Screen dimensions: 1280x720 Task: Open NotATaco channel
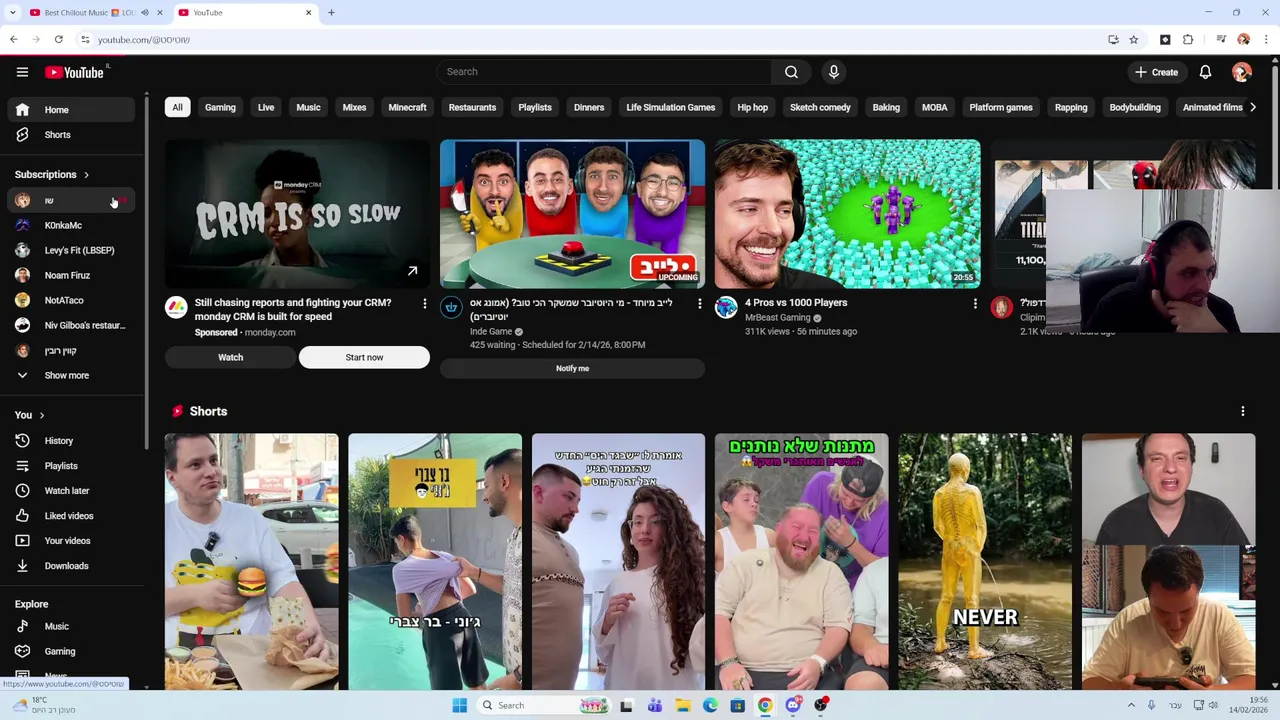pos(71,301)
